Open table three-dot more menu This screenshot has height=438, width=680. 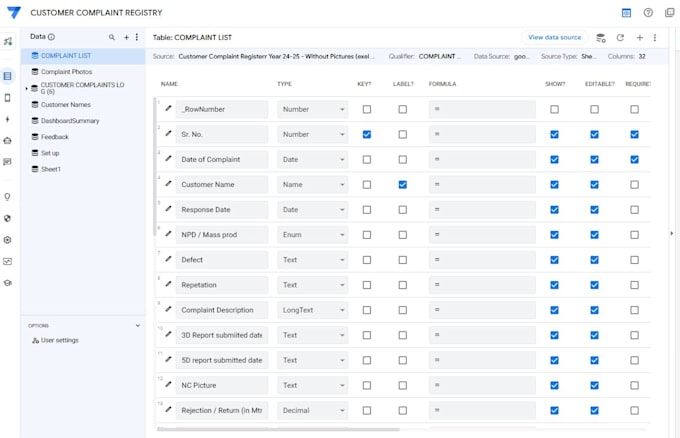point(655,38)
